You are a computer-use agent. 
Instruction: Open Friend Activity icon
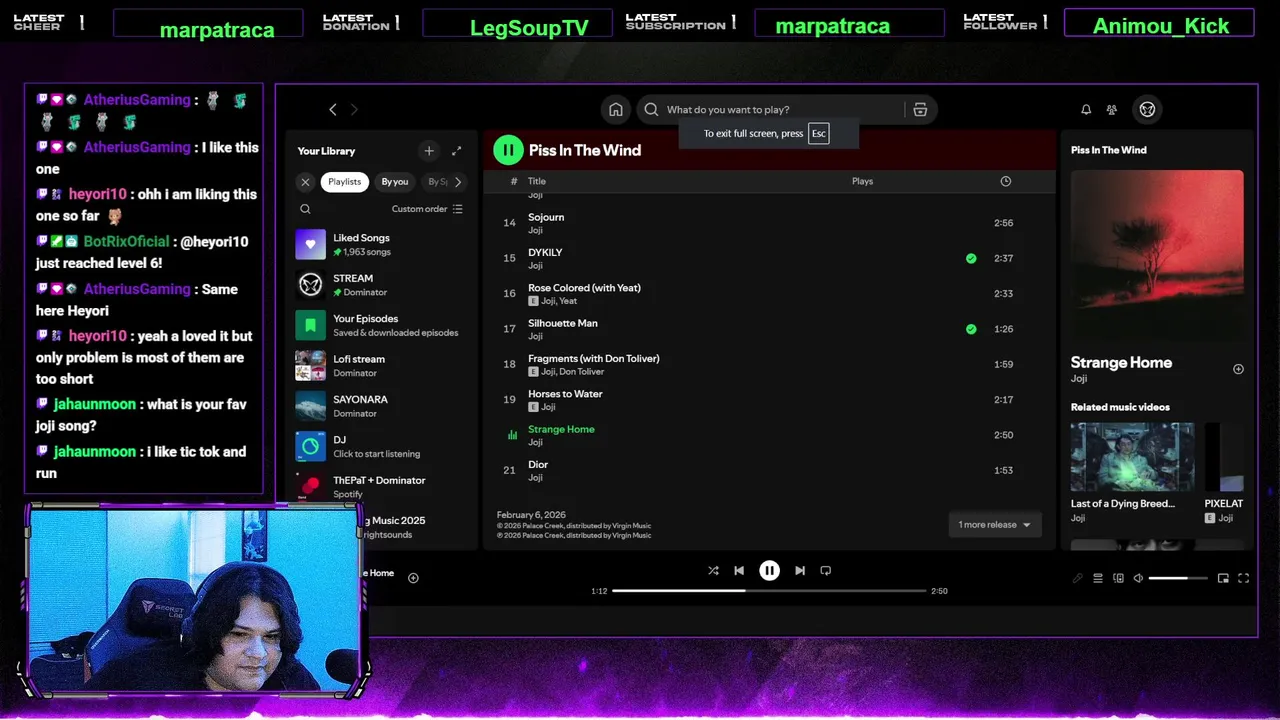pyautogui.click(x=1112, y=110)
